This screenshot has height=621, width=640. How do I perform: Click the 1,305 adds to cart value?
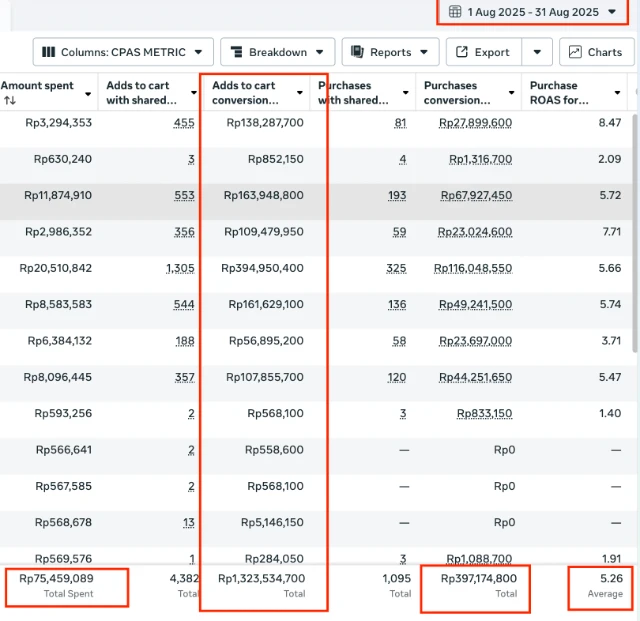180,268
